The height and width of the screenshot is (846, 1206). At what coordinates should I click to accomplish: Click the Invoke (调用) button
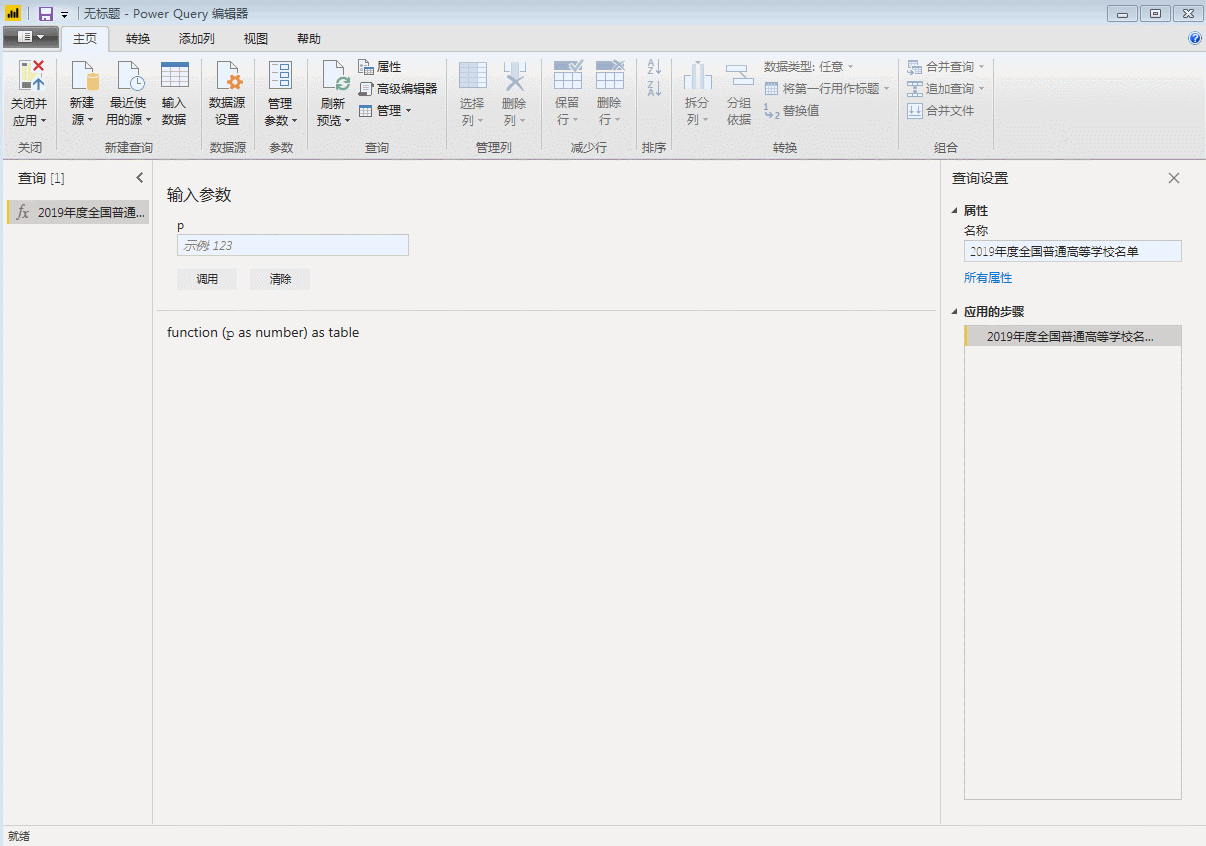pos(207,279)
